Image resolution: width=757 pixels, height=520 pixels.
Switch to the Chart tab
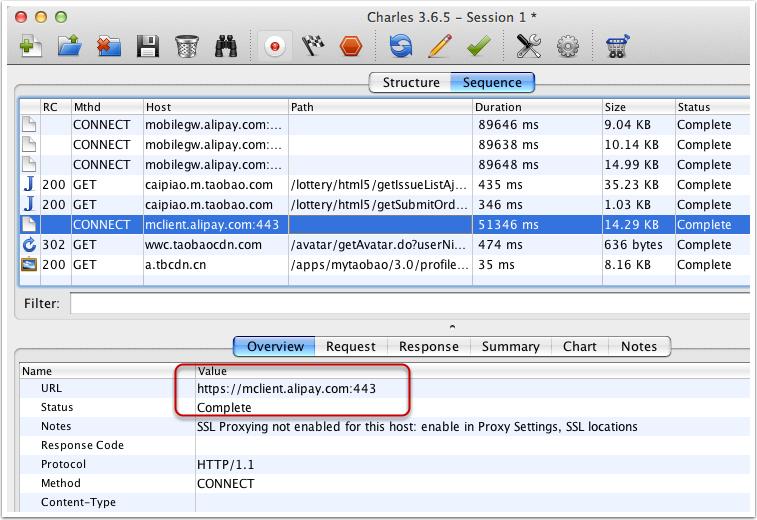[579, 347]
